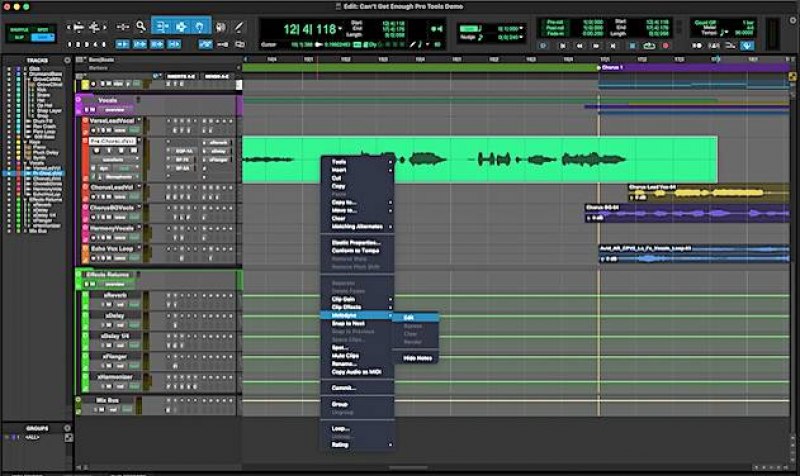
Task: Select the xFlanger track name
Action: (115, 357)
